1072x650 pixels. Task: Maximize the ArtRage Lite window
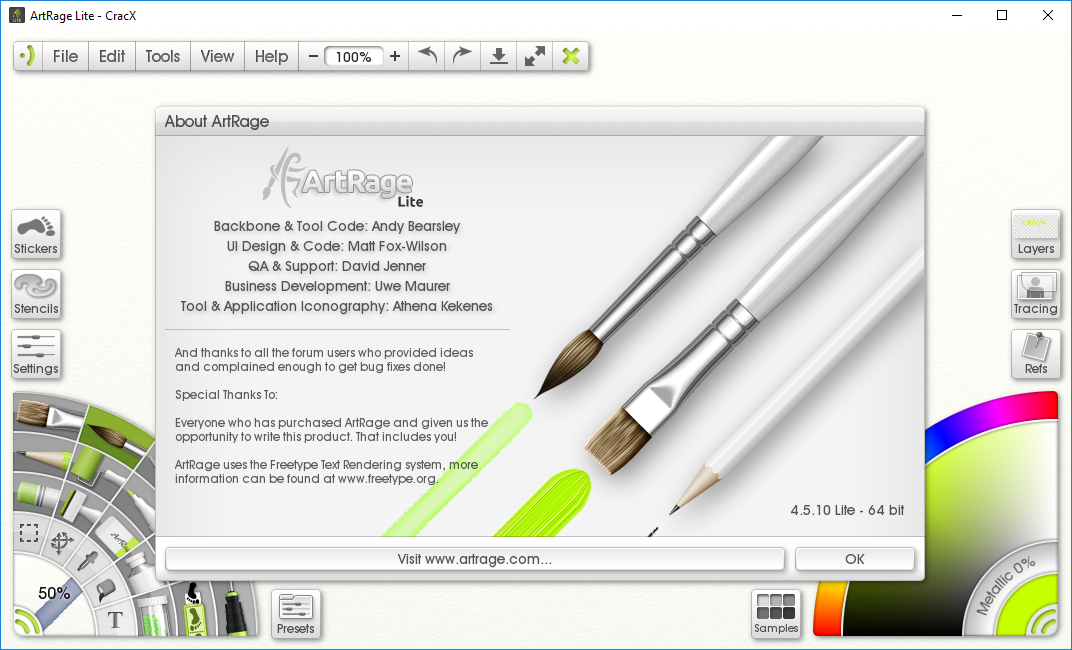pos(1002,15)
